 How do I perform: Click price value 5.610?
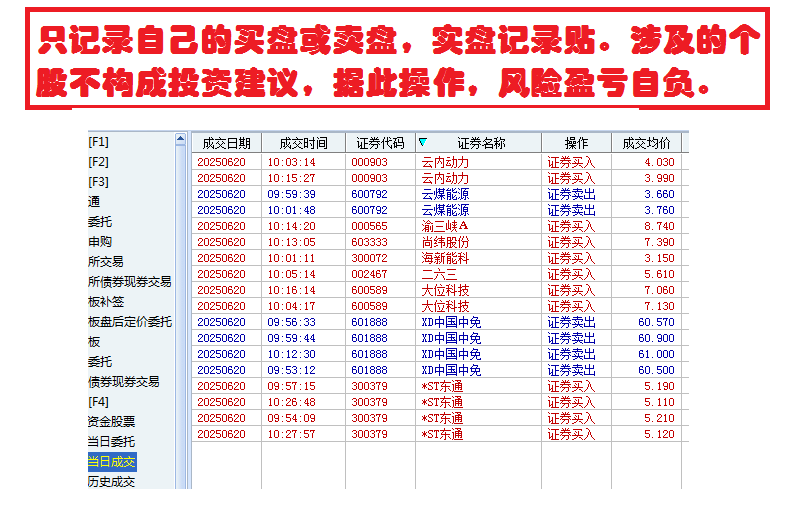659,274
